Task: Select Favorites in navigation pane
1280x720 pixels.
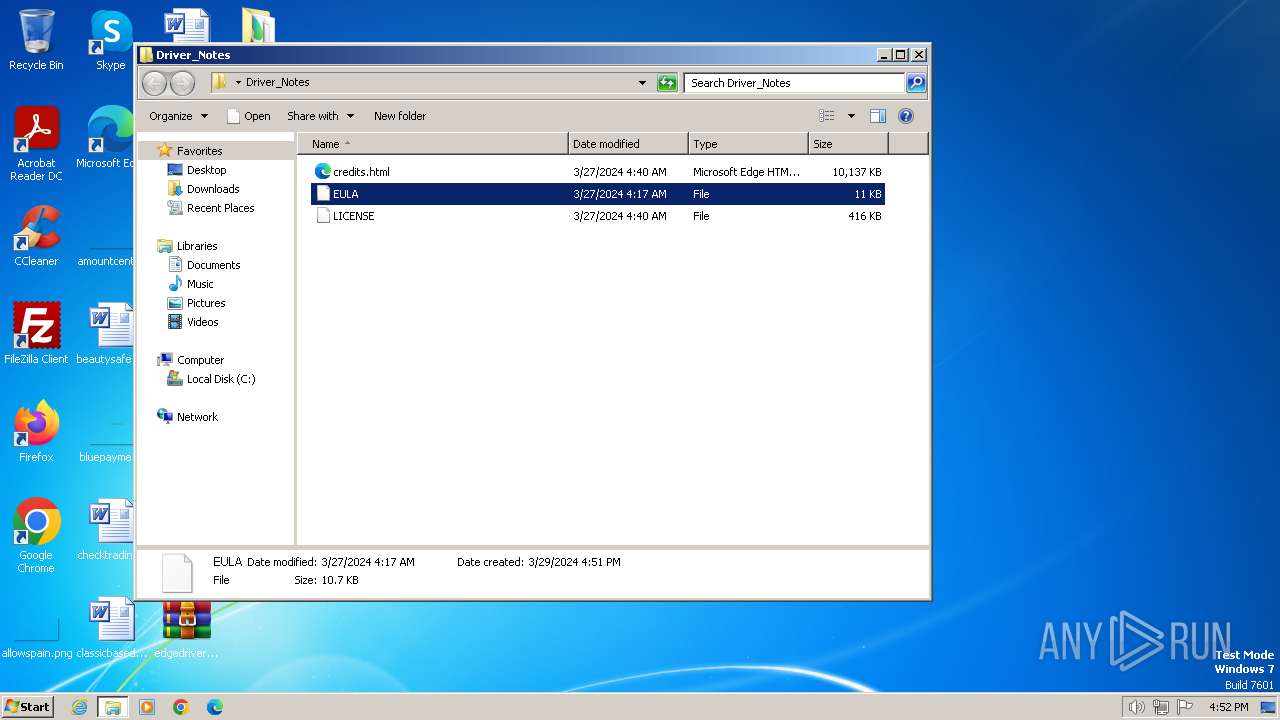Action: coord(199,151)
